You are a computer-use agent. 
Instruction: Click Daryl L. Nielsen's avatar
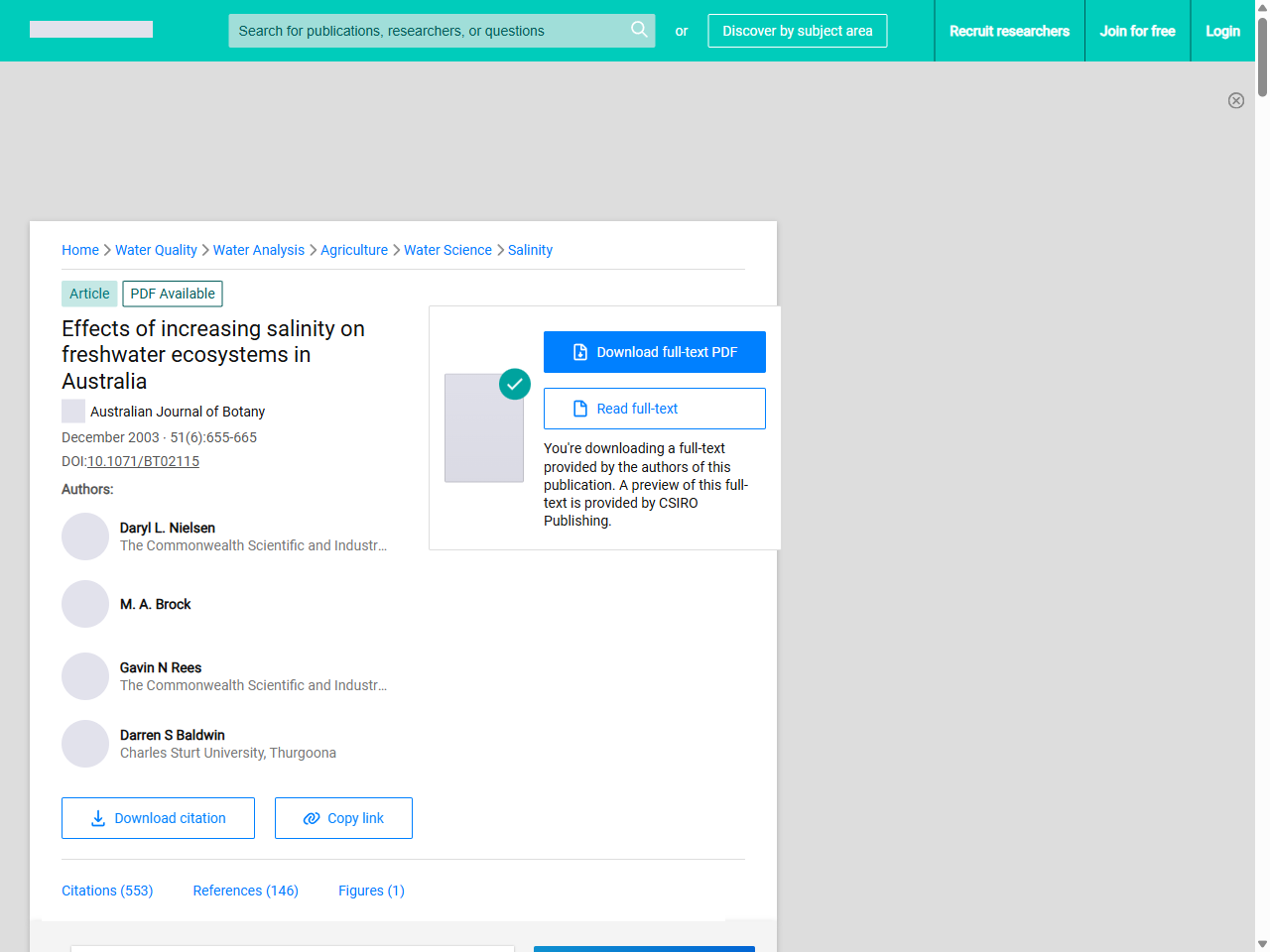tap(85, 536)
